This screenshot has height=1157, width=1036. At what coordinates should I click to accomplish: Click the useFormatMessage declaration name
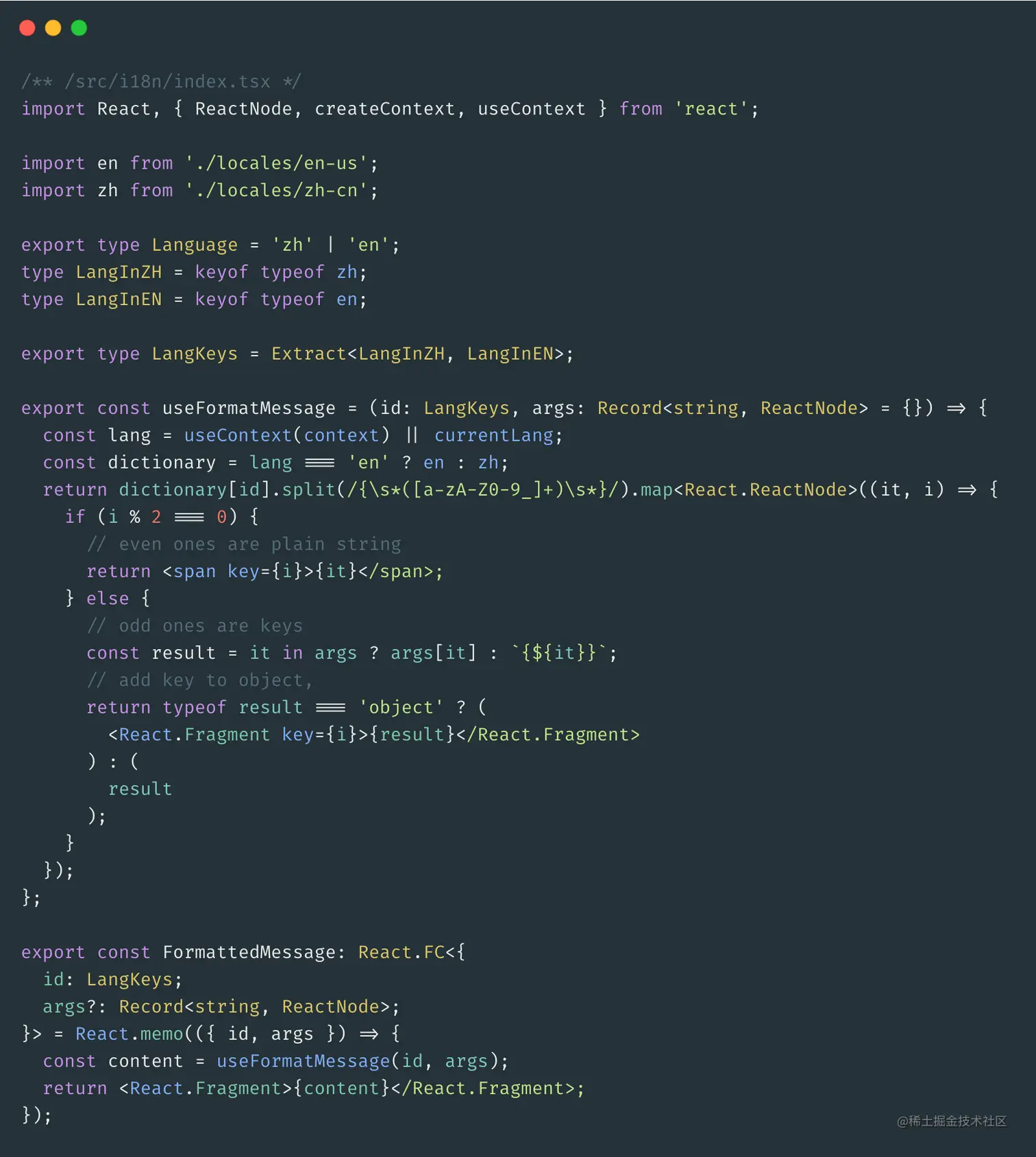point(249,408)
